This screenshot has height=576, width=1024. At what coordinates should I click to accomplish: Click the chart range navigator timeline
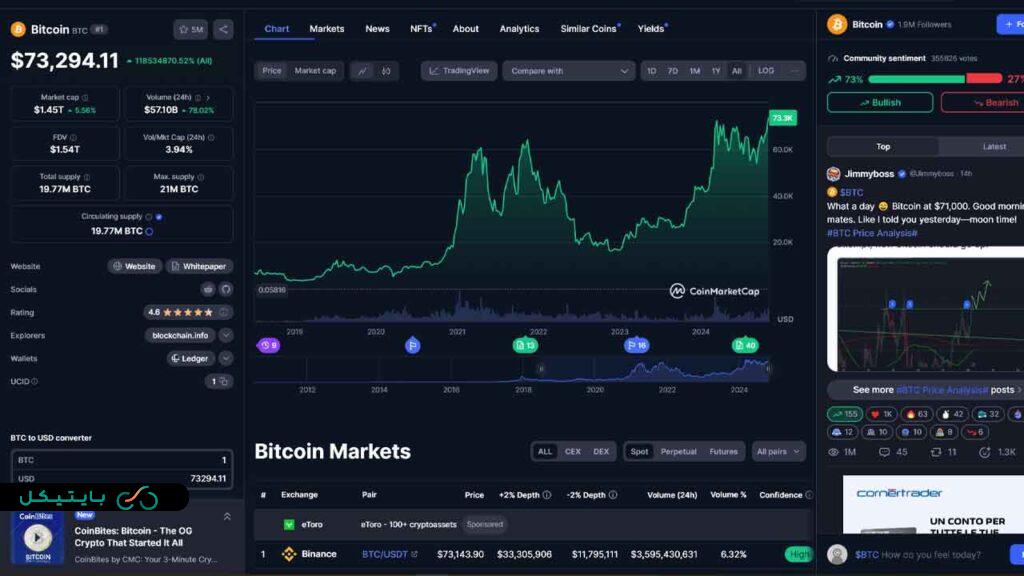click(x=512, y=370)
